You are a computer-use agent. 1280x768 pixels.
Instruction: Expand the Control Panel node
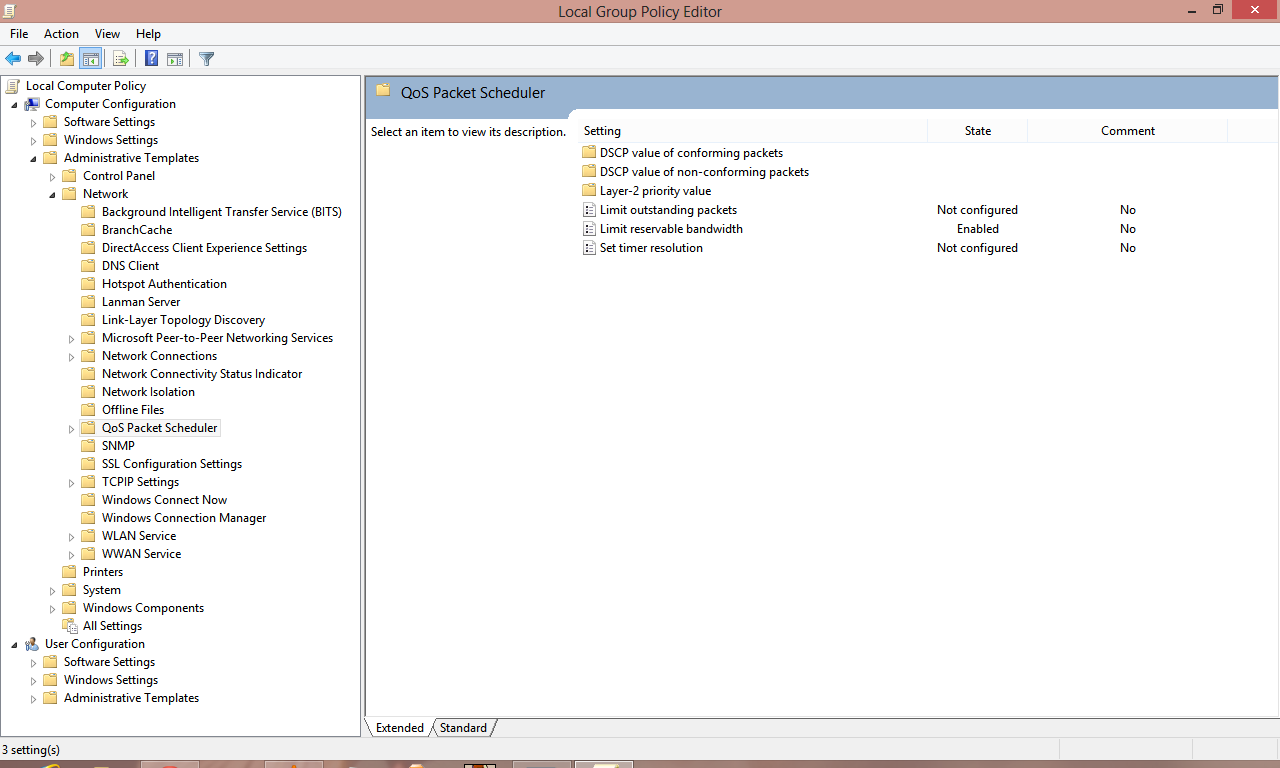tap(52, 177)
